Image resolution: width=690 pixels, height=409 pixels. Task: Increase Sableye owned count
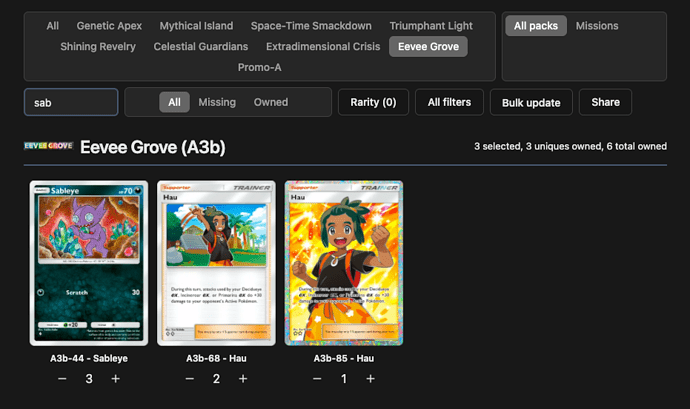click(115, 379)
